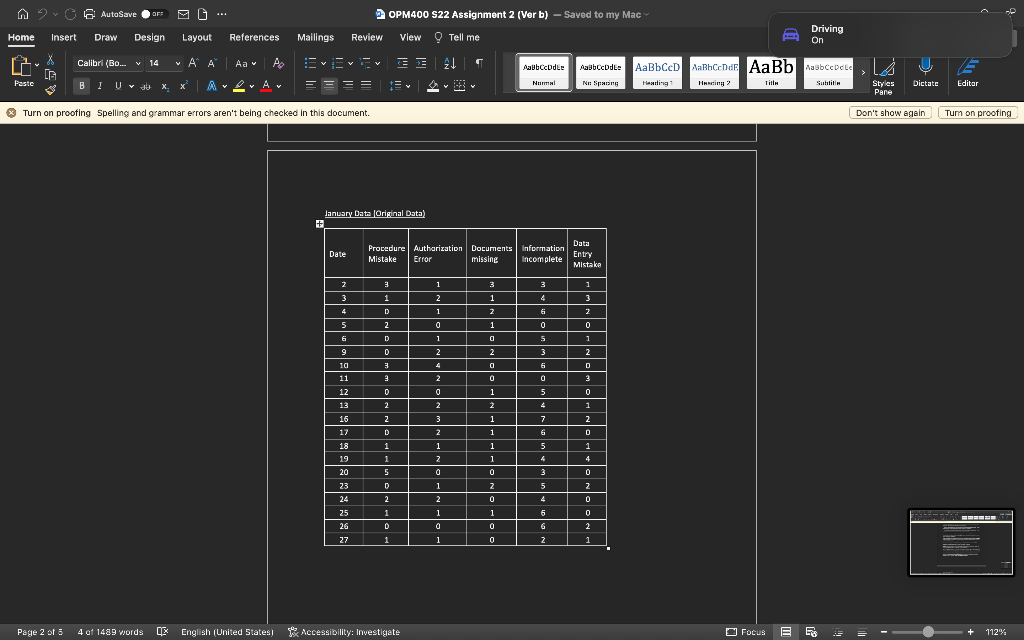Switch to the References tab
Image resolution: width=1024 pixels, height=640 pixels.
click(x=254, y=37)
